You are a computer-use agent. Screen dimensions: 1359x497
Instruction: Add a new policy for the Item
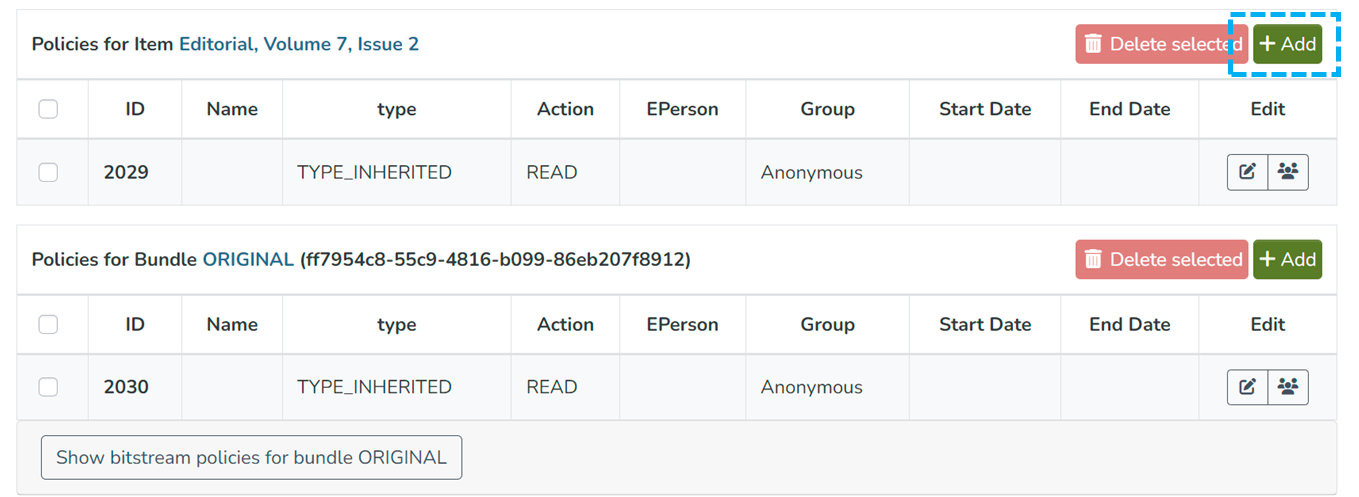click(x=1287, y=44)
